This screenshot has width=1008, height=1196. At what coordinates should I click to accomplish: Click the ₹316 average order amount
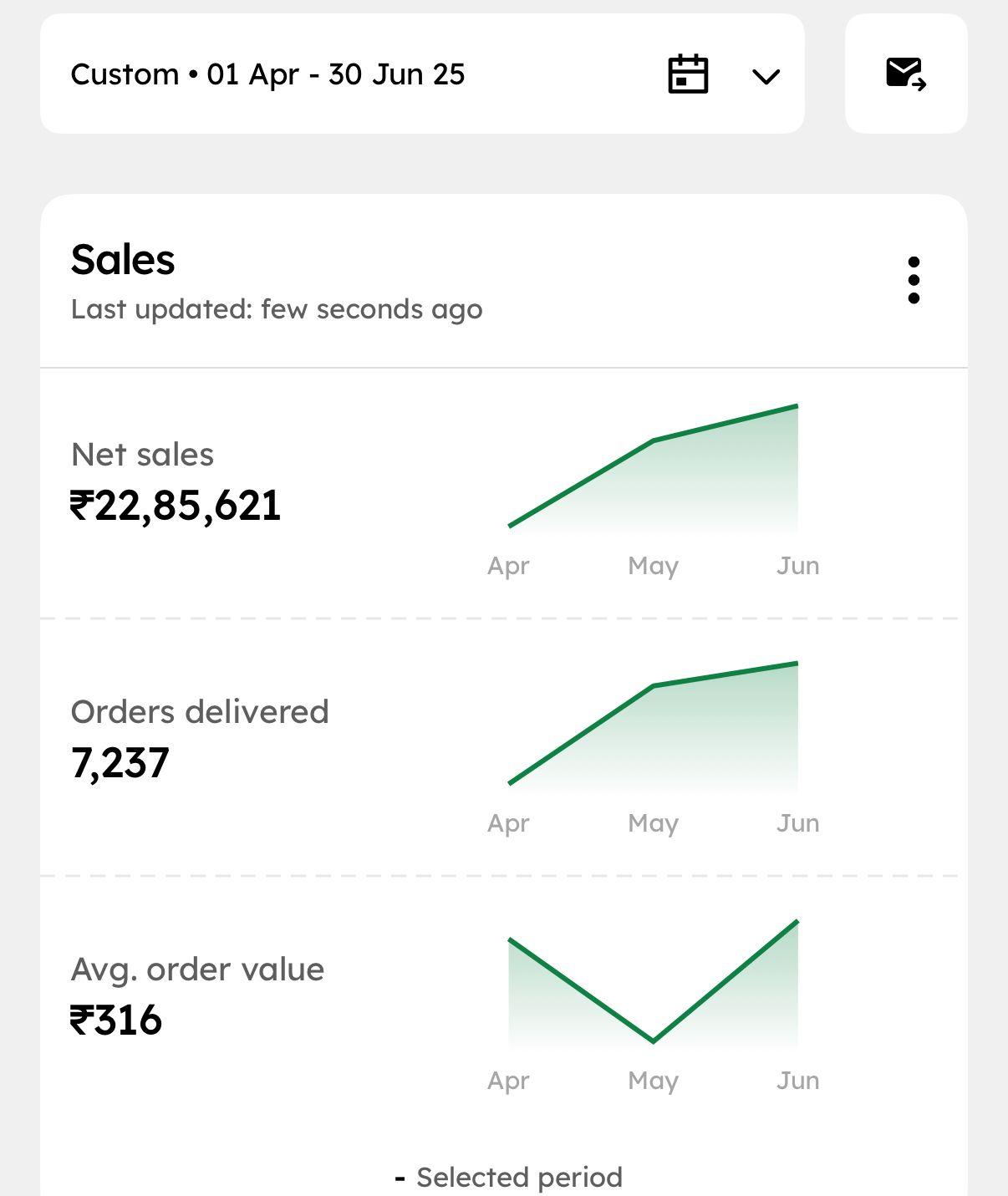(116, 1020)
